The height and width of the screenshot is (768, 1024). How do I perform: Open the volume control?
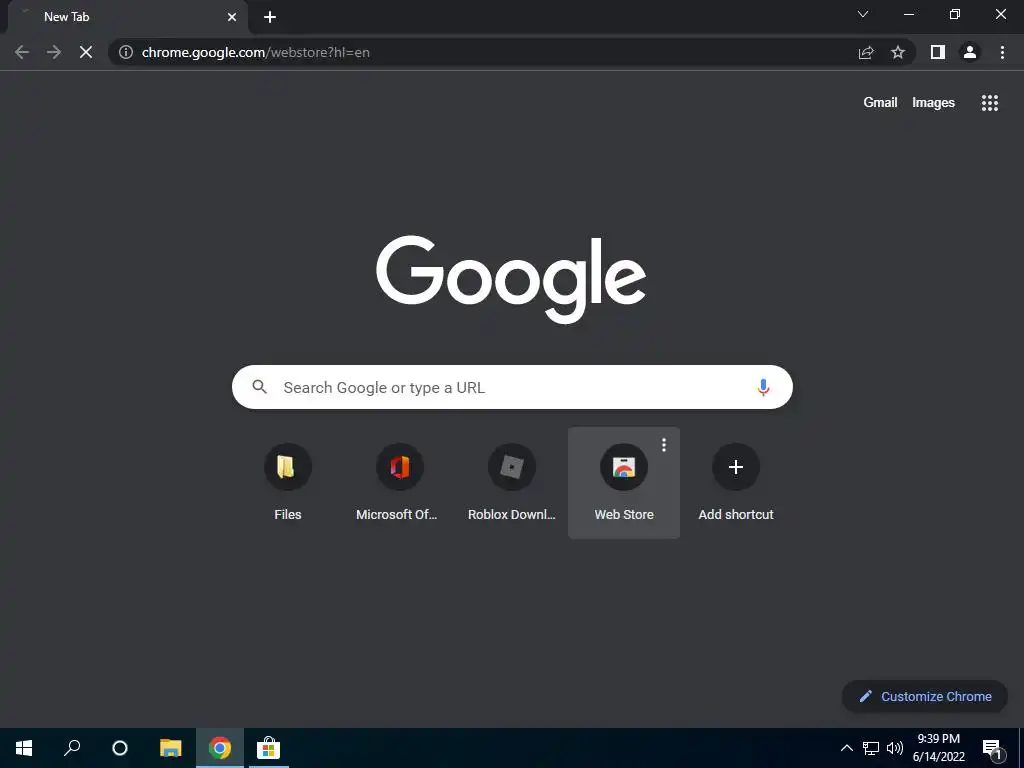tap(894, 748)
